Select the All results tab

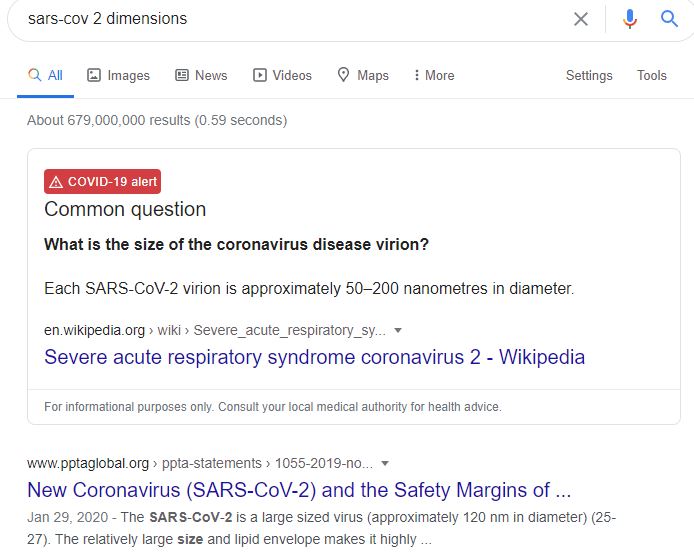[45, 75]
